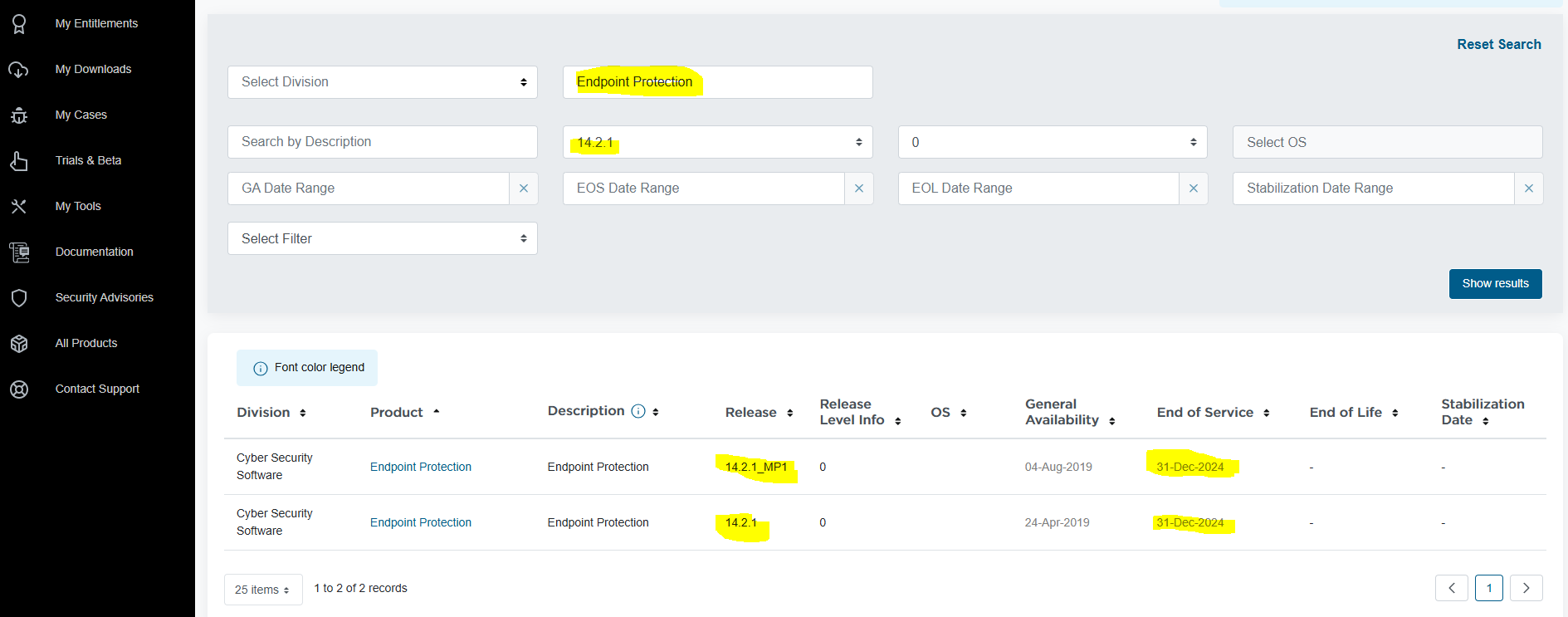Sort by Description column arrows

(656, 412)
